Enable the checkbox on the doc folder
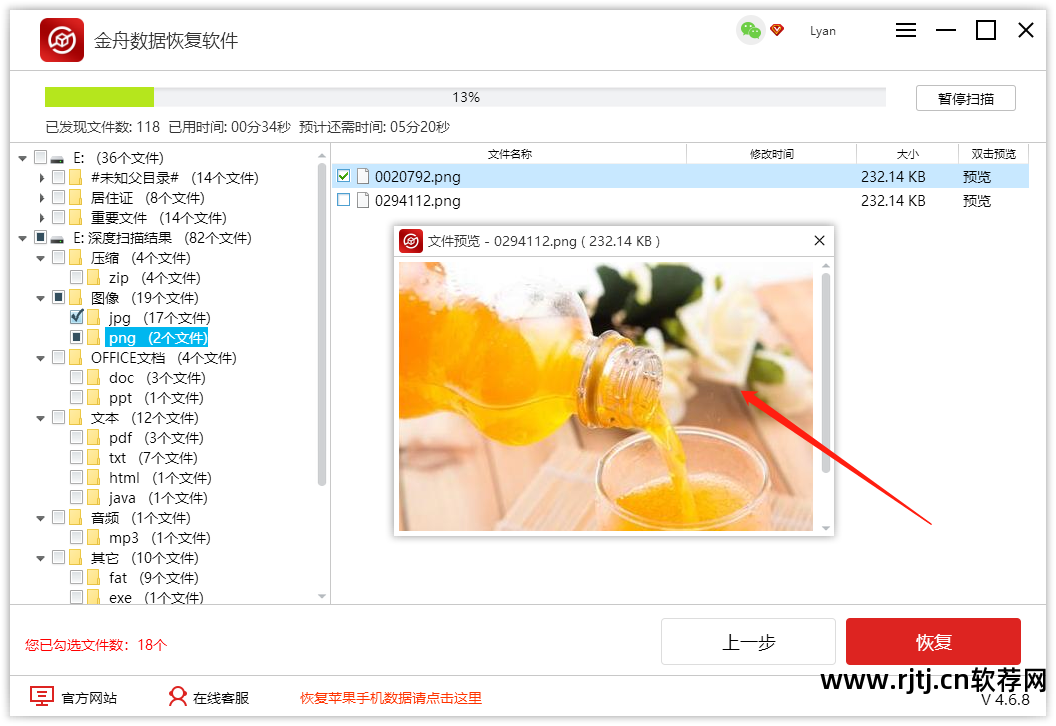This screenshot has width=1056, height=726. (x=75, y=377)
